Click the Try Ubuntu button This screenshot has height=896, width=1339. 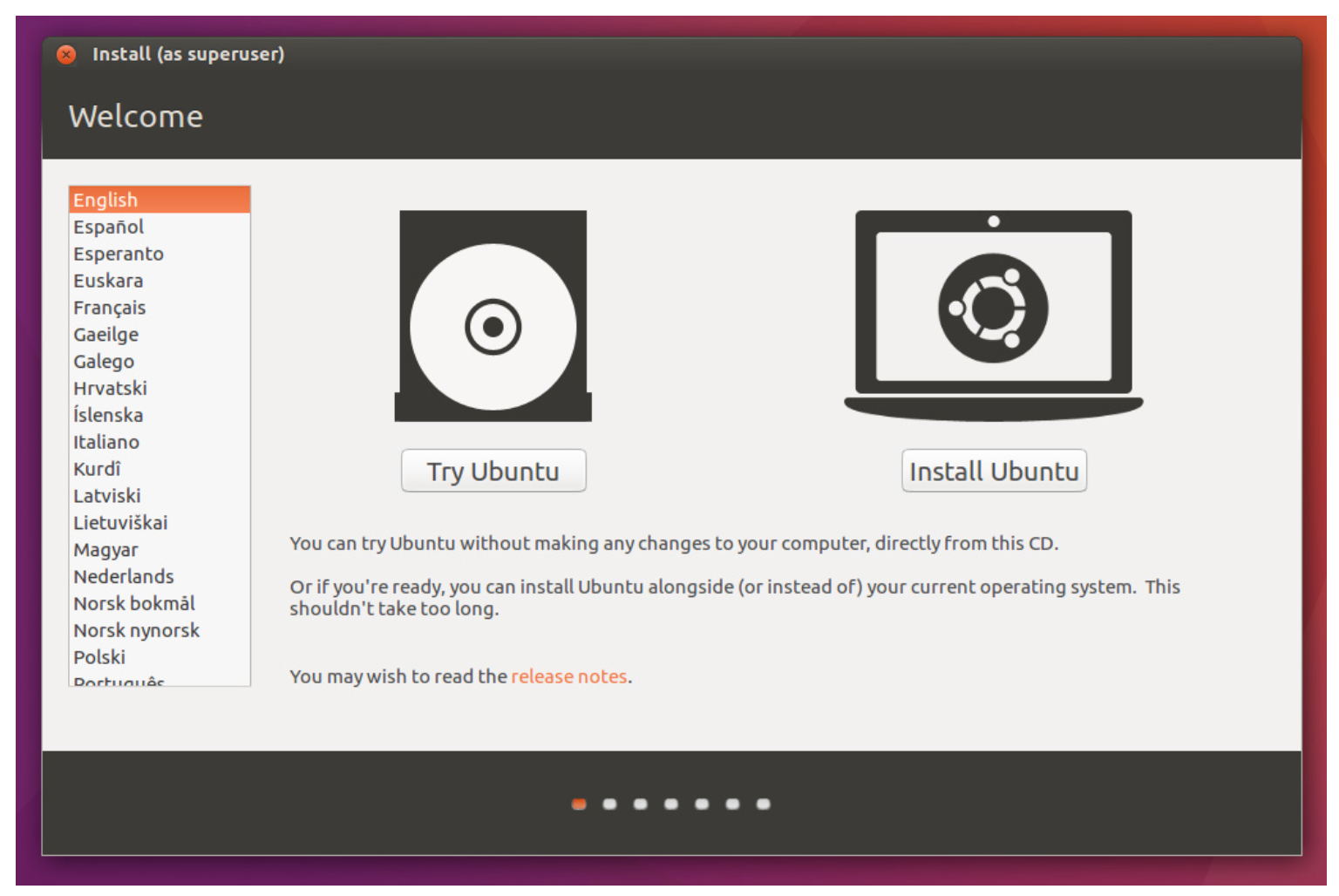coord(493,471)
